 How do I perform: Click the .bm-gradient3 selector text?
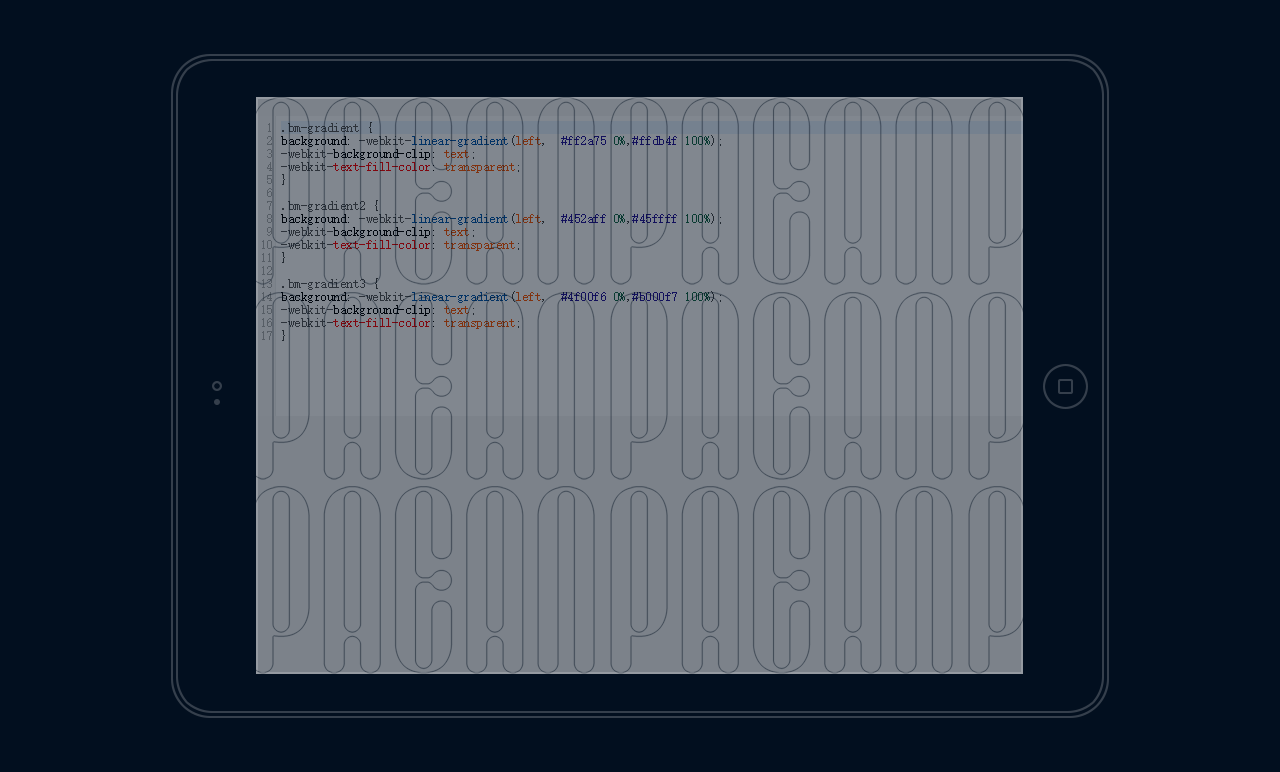[323, 284]
